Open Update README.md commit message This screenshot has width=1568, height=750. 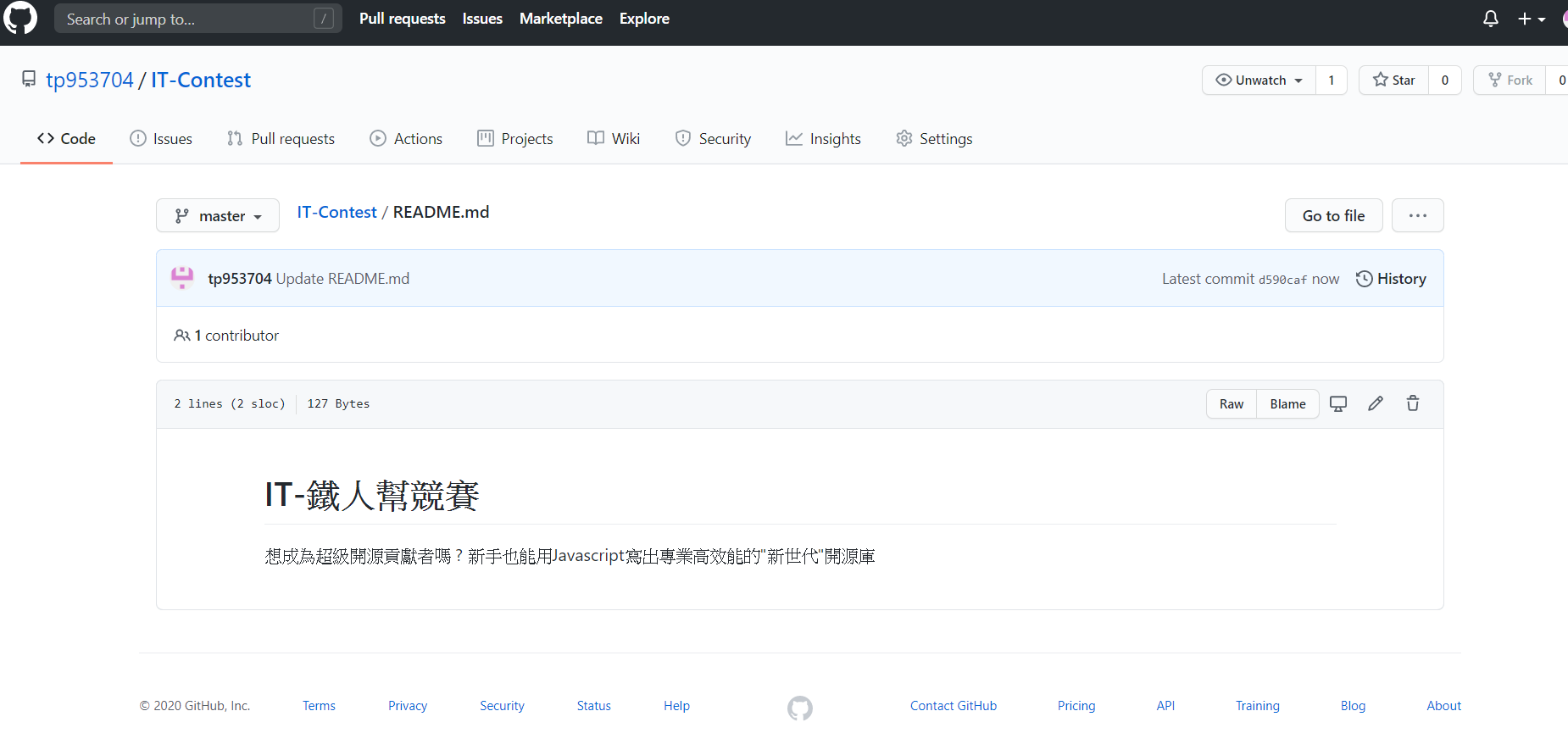342,279
